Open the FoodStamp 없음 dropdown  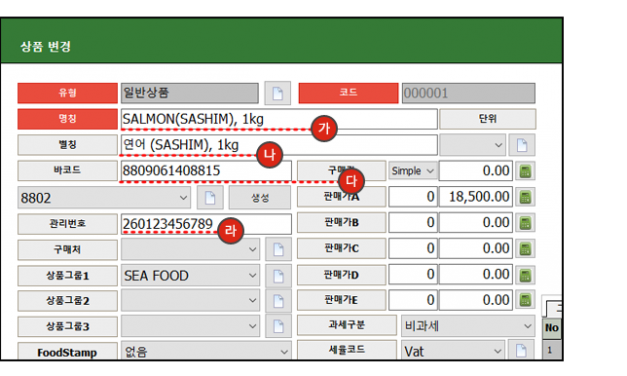pyautogui.click(x=206, y=351)
